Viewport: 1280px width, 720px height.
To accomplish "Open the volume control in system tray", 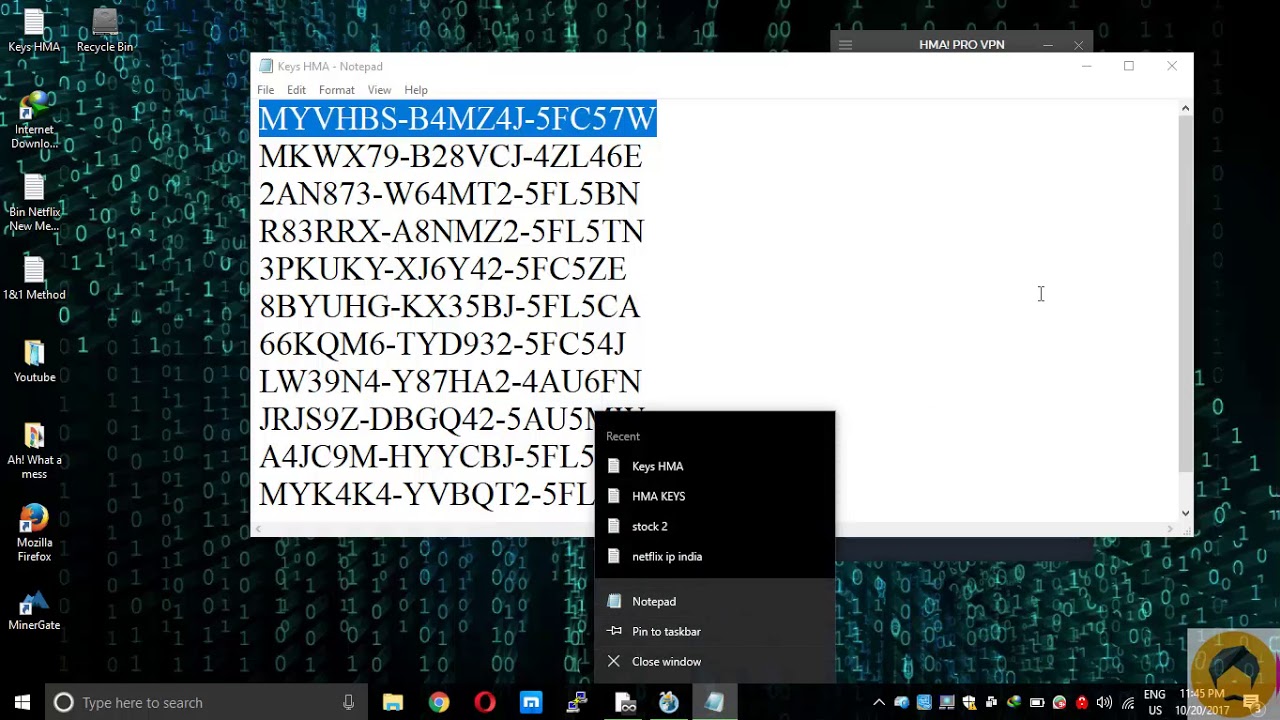I will [x=1104, y=703].
